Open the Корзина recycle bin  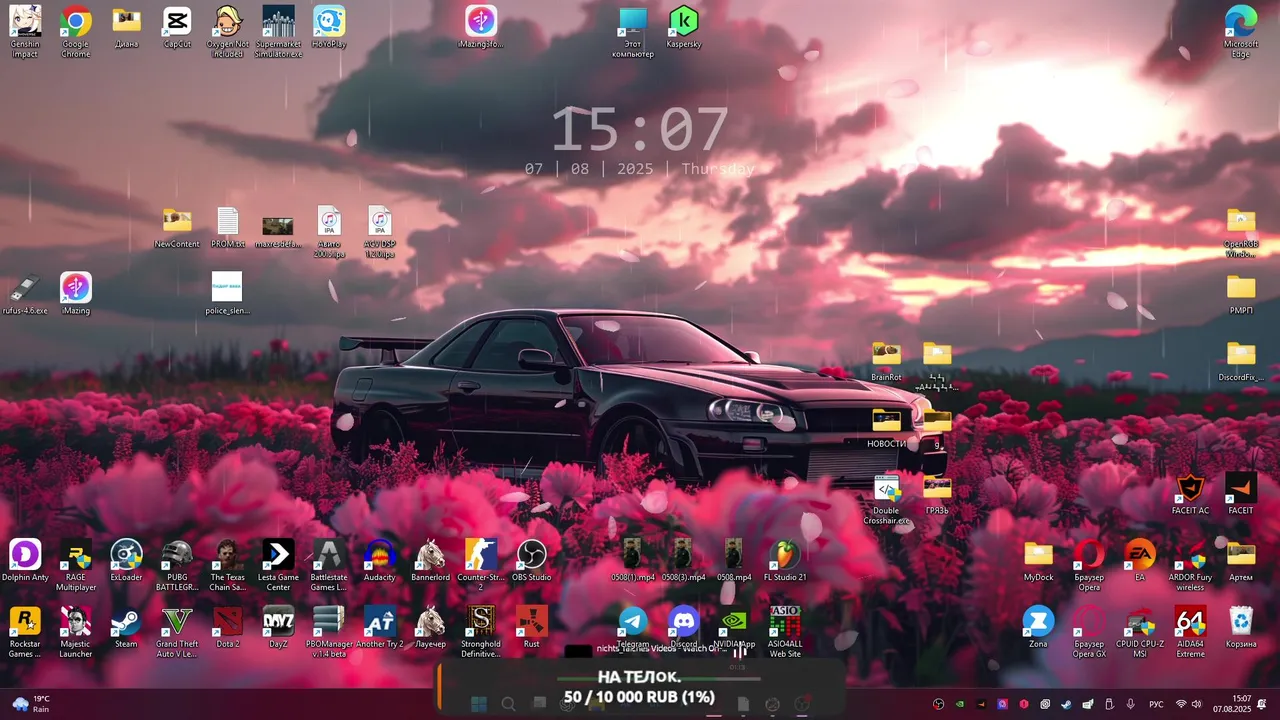point(1241,621)
